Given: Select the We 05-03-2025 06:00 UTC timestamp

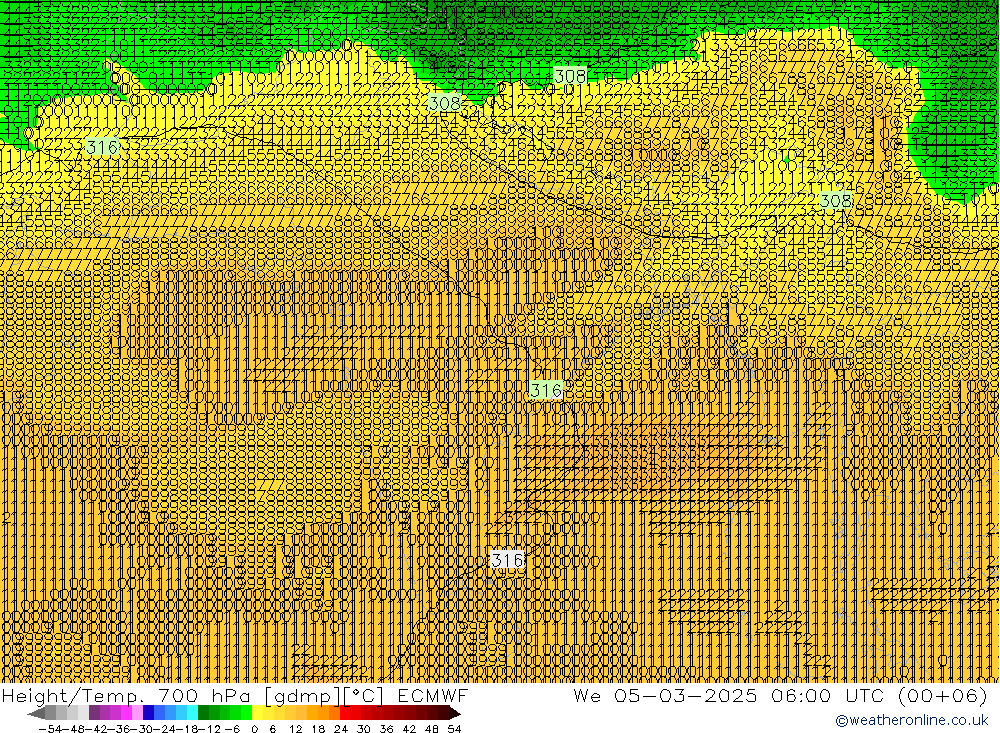Looking at the screenshot, I should [780, 695].
